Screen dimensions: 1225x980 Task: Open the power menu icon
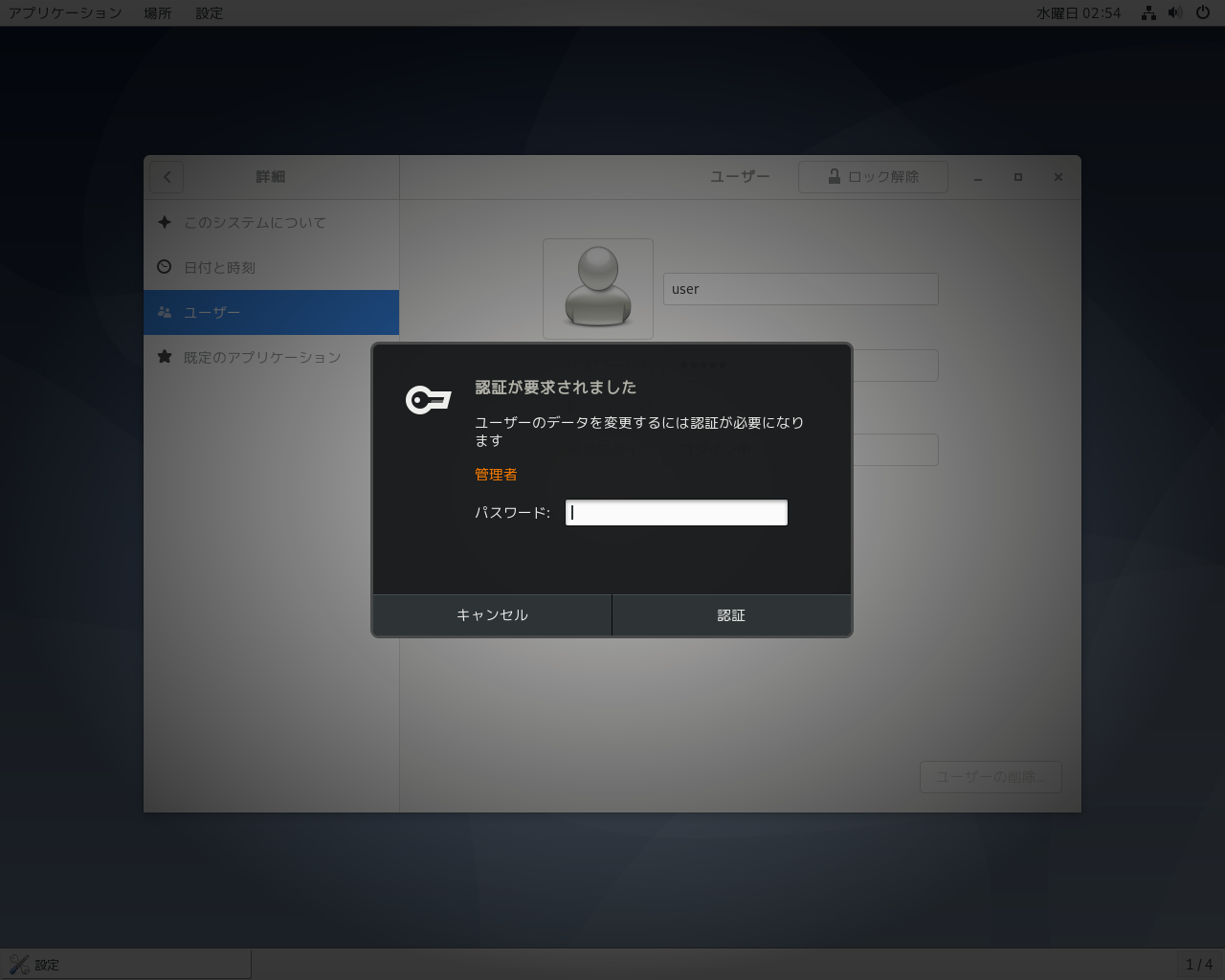(x=1203, y=13)
